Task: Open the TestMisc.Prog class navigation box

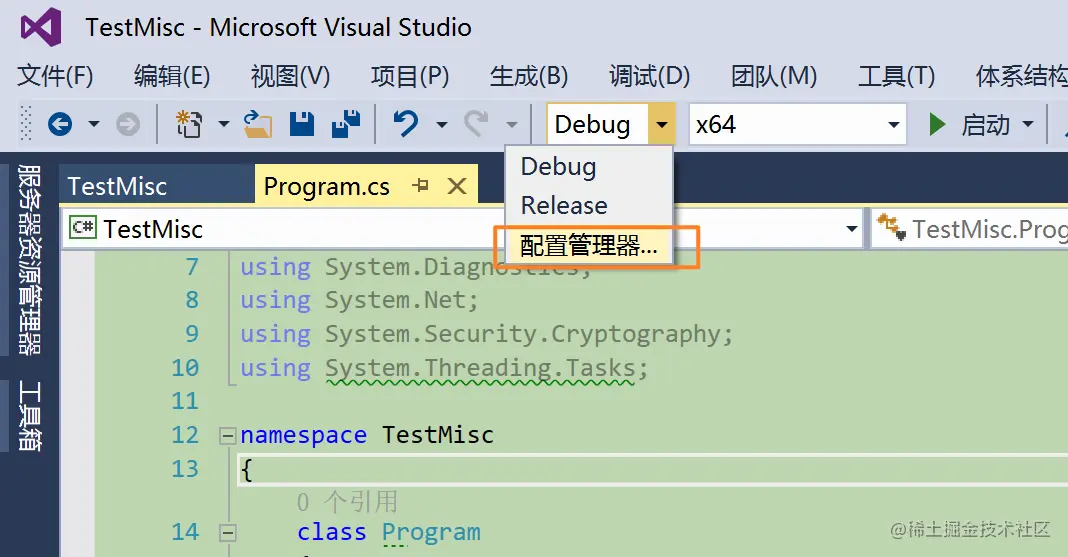Action: 970,229
